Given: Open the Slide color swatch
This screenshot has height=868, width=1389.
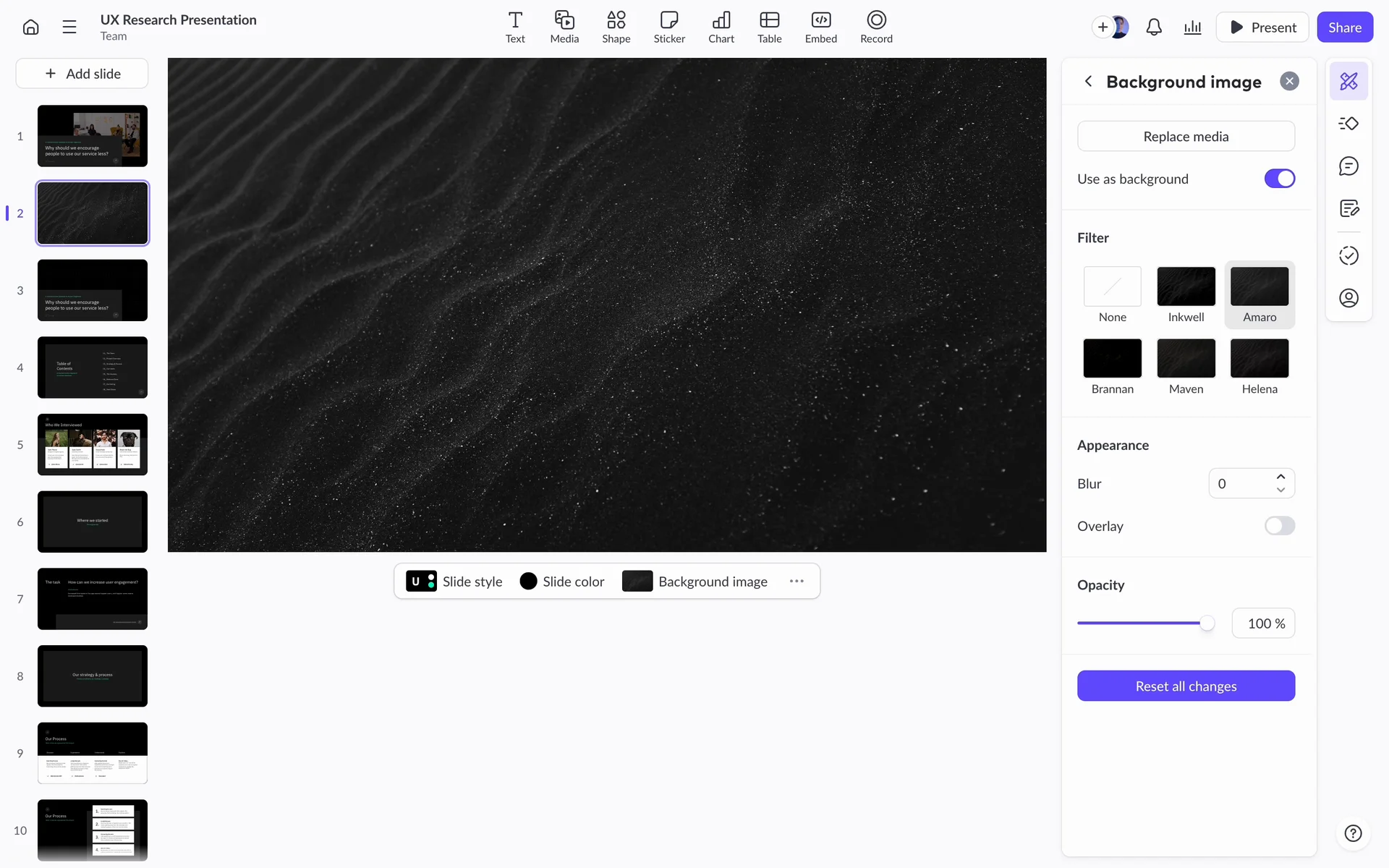Looking at the screenshot, I should pos(529,582).
